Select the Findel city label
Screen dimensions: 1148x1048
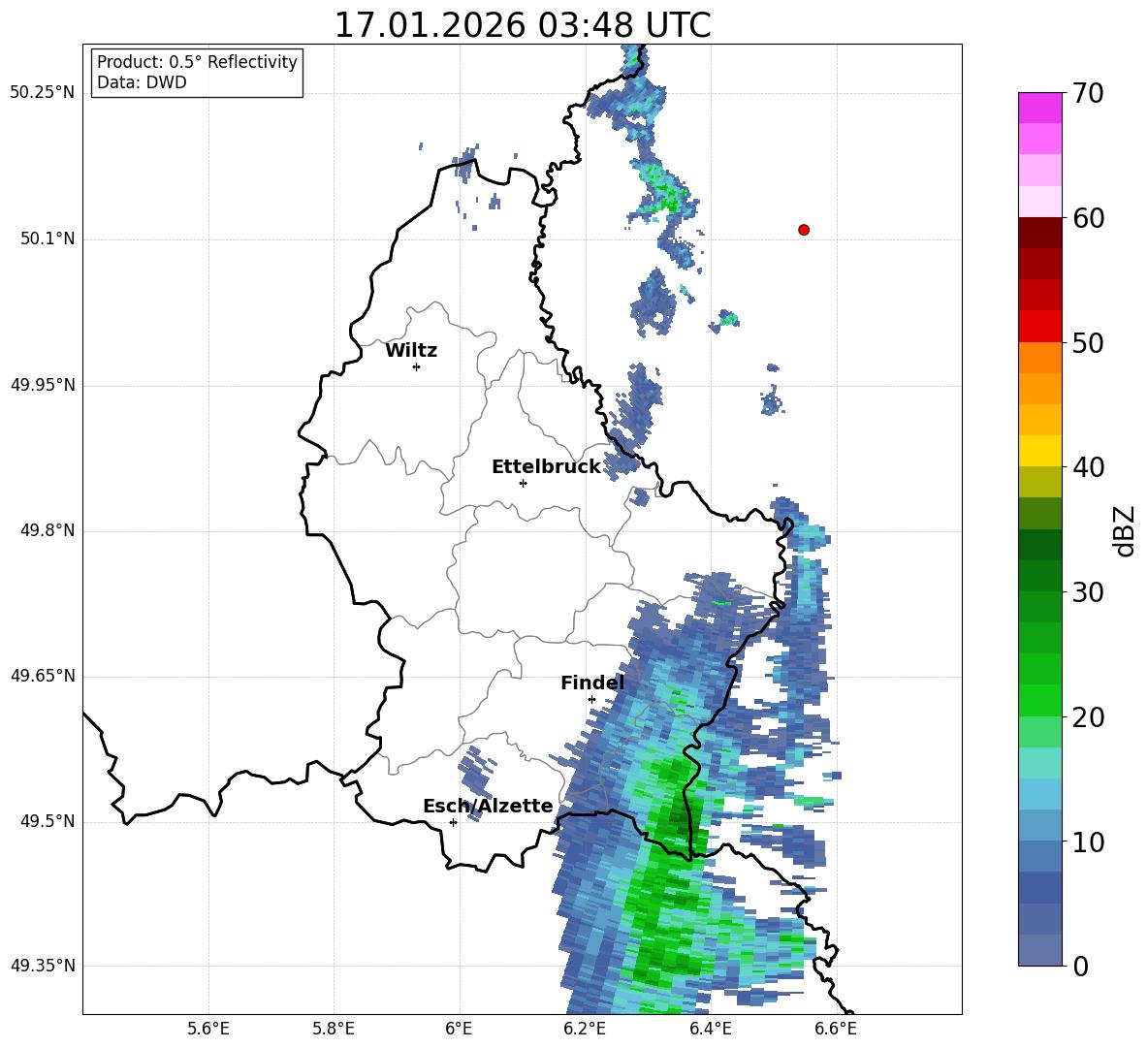tap(592, 683)
